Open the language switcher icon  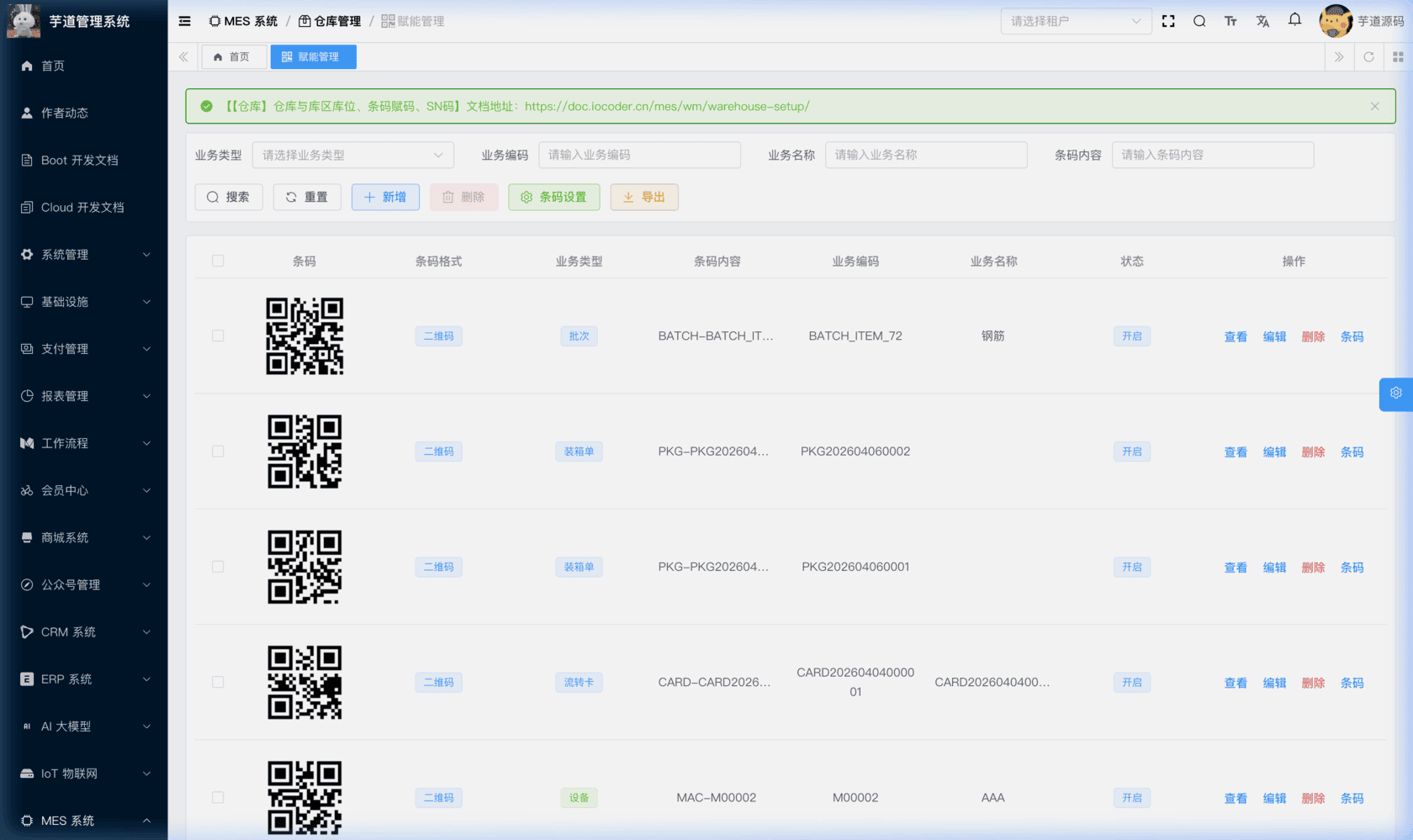[x=1262, y=21]
